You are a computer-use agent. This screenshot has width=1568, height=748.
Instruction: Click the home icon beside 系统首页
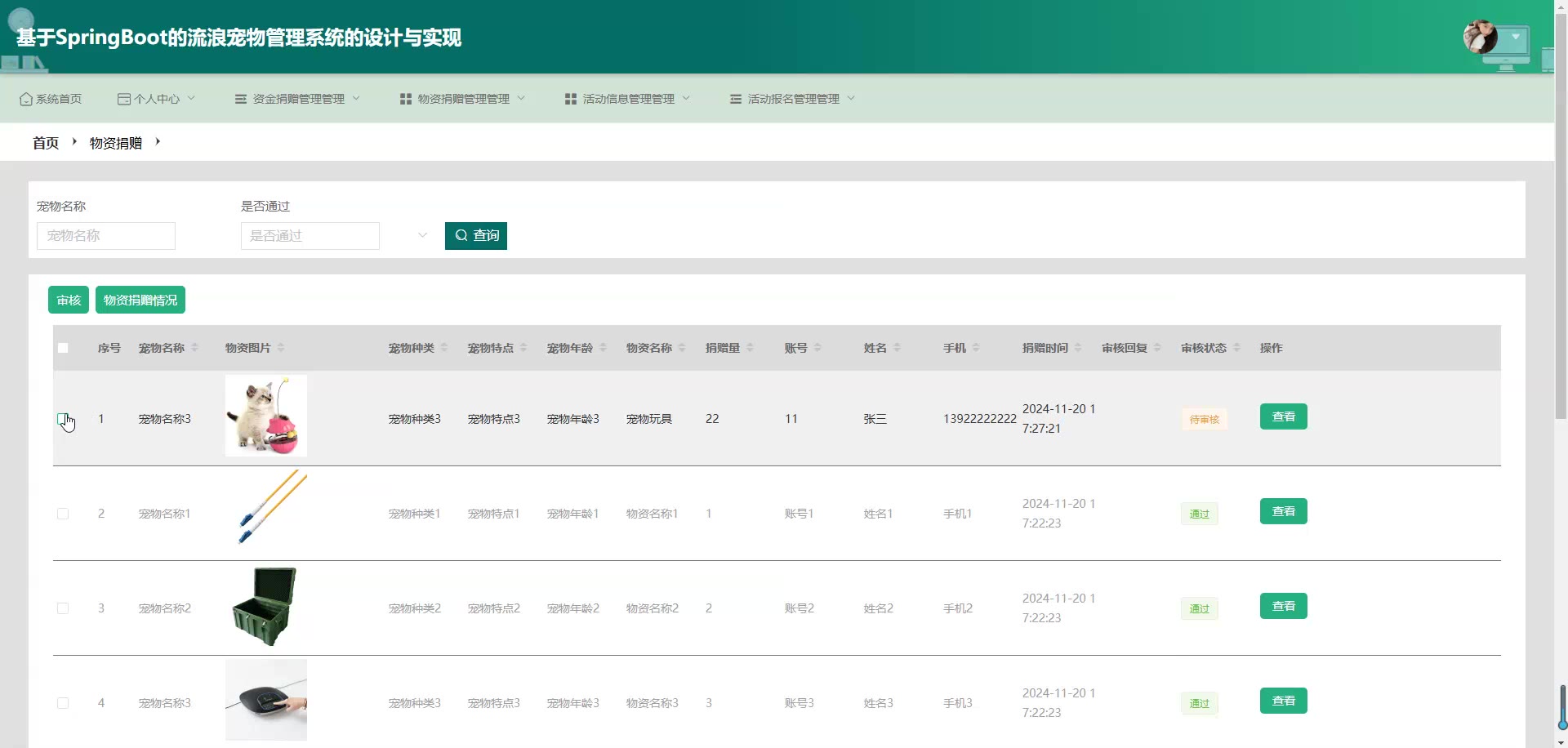coord(26,99)
